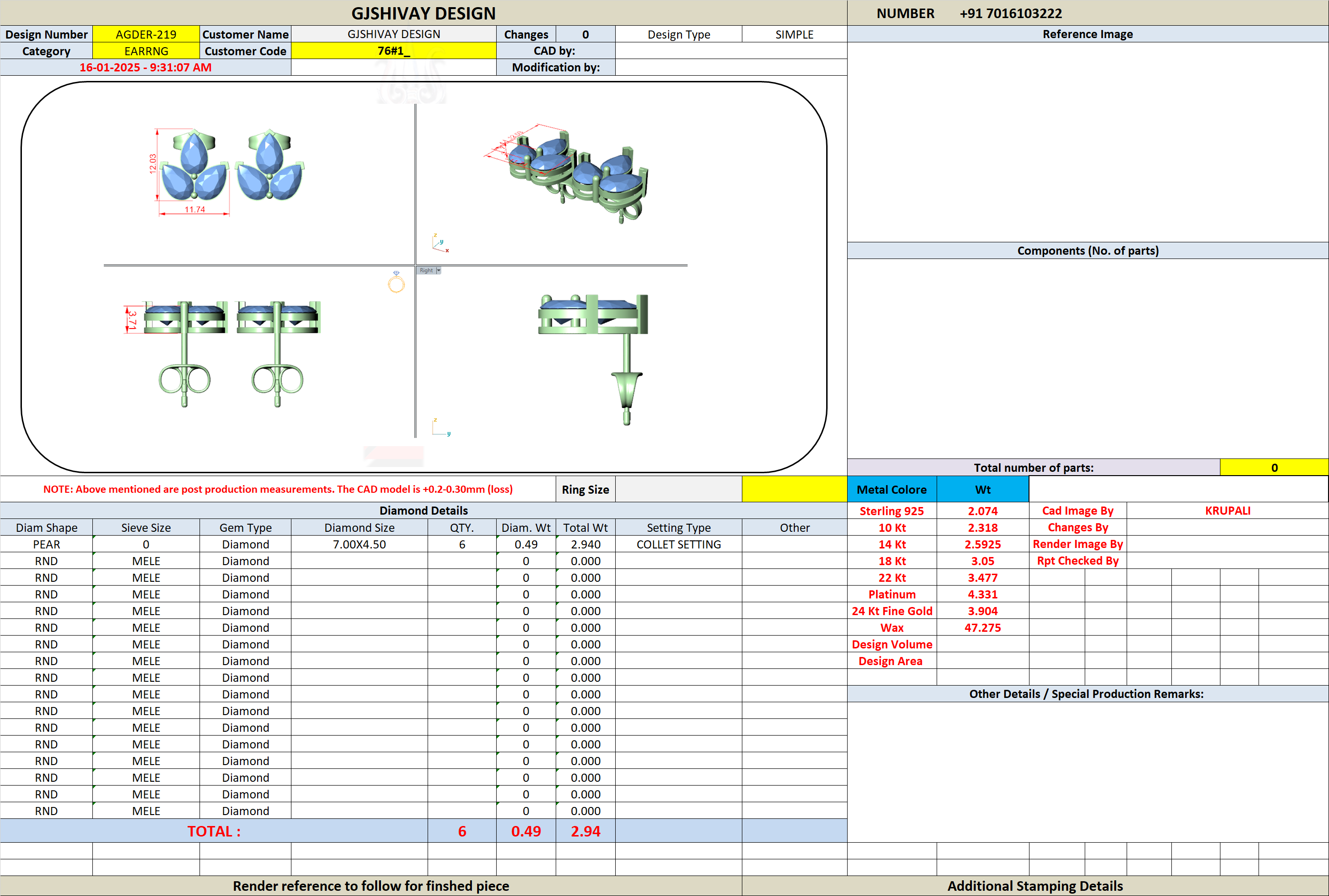Click the yellow cell beside Ring Size
The width and height of the screenshot is (1329, 896).
pos(794,489)
